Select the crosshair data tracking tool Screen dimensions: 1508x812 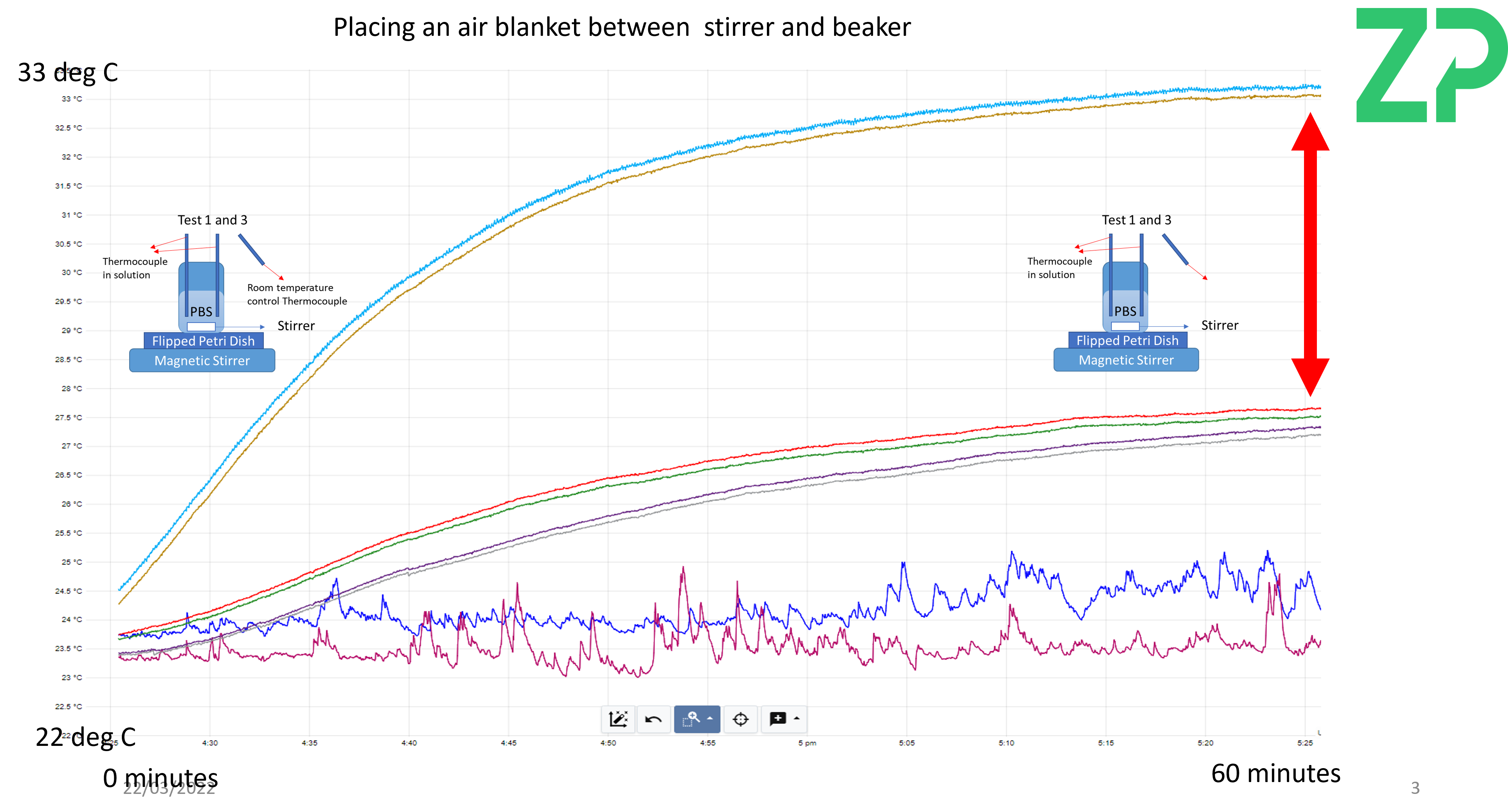[x=740, y=719]
